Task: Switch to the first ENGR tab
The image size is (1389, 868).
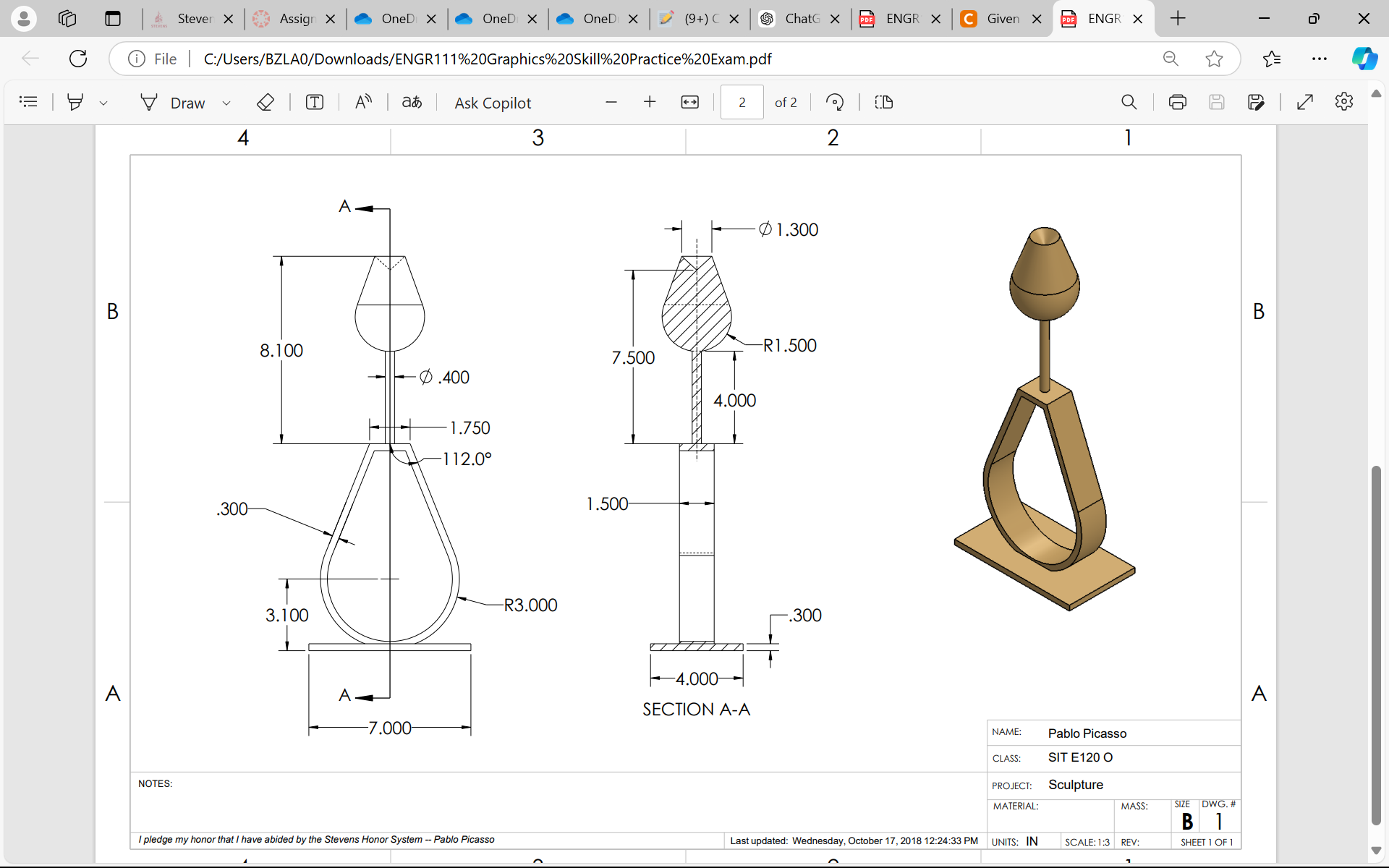Action: [901, 19]
